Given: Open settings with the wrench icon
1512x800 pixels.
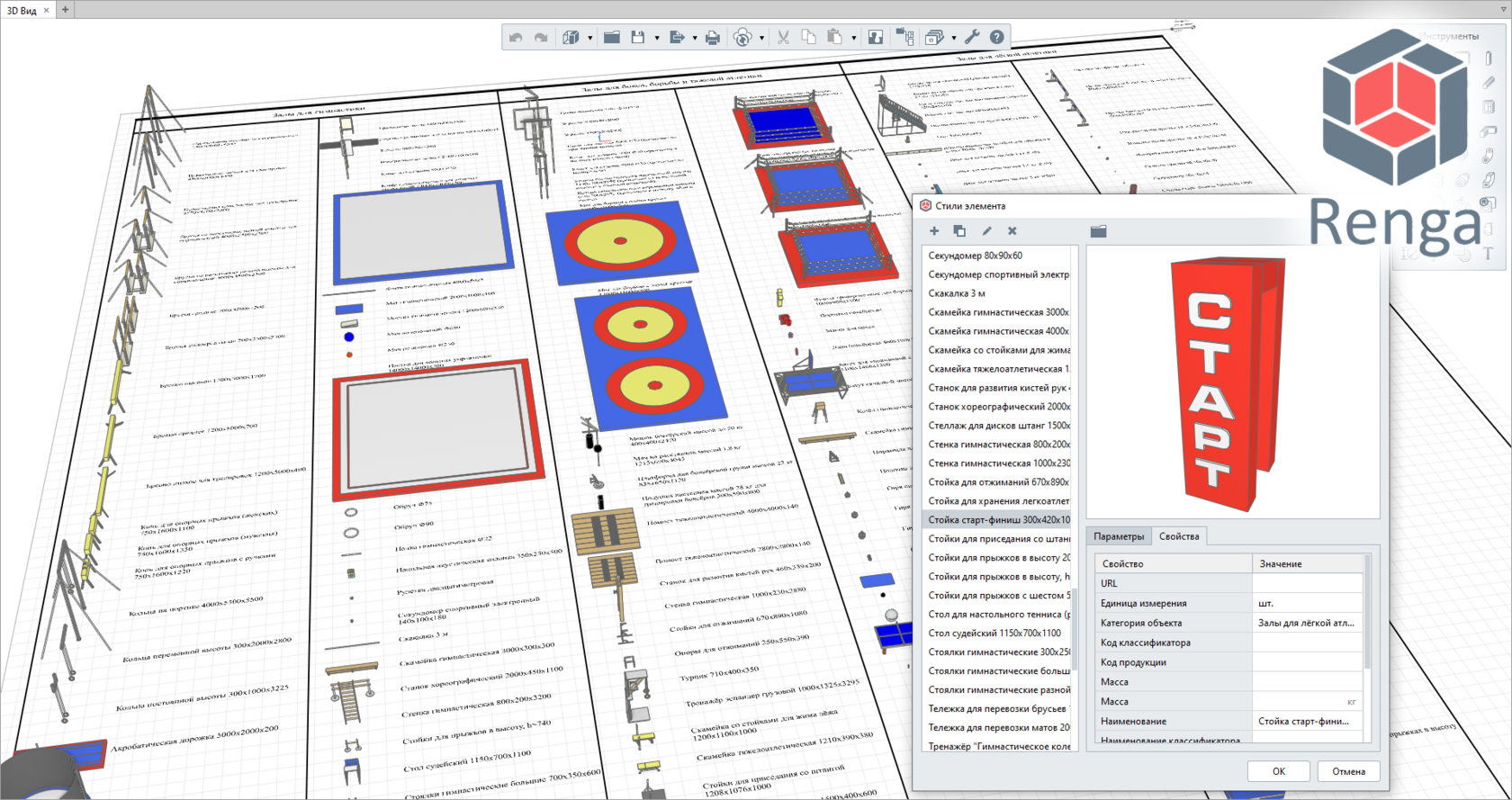Looking at the screenshot, I should point(972,37).
